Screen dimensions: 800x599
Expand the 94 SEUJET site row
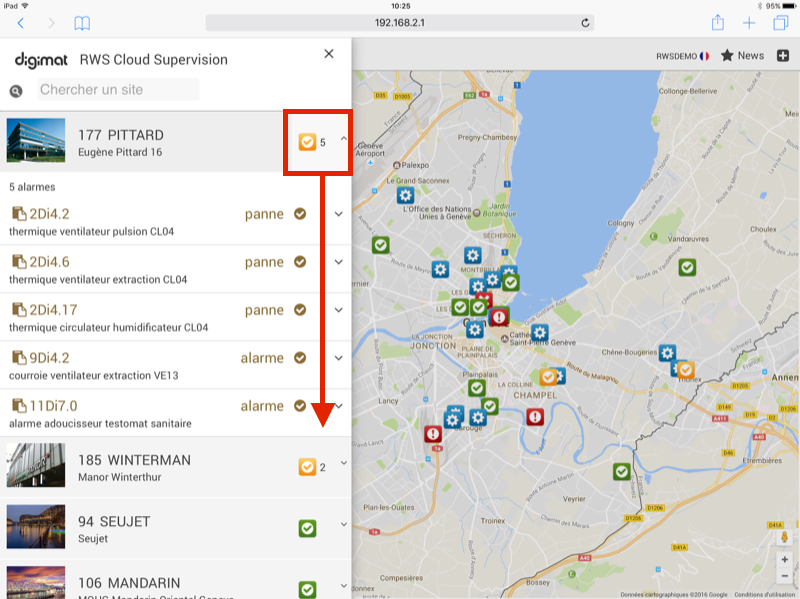click(344, 525)
